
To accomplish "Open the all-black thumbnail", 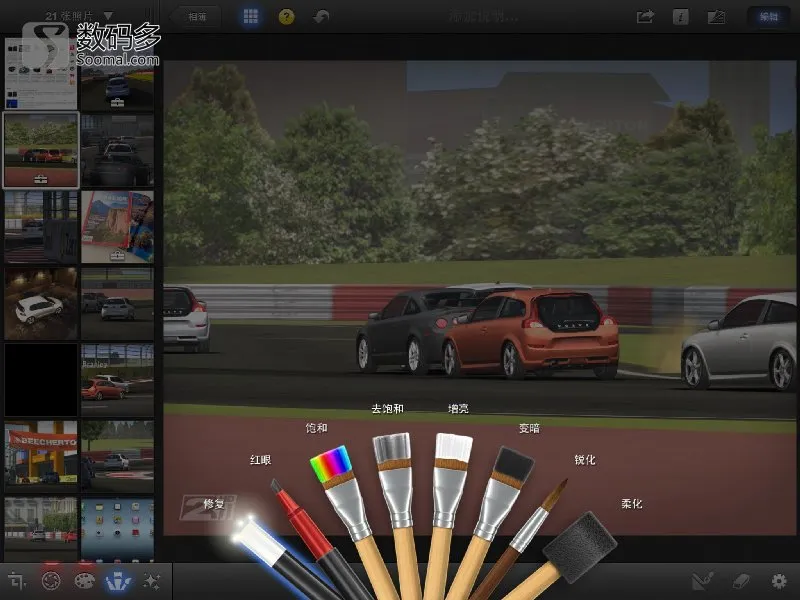I will click(41, 380).
